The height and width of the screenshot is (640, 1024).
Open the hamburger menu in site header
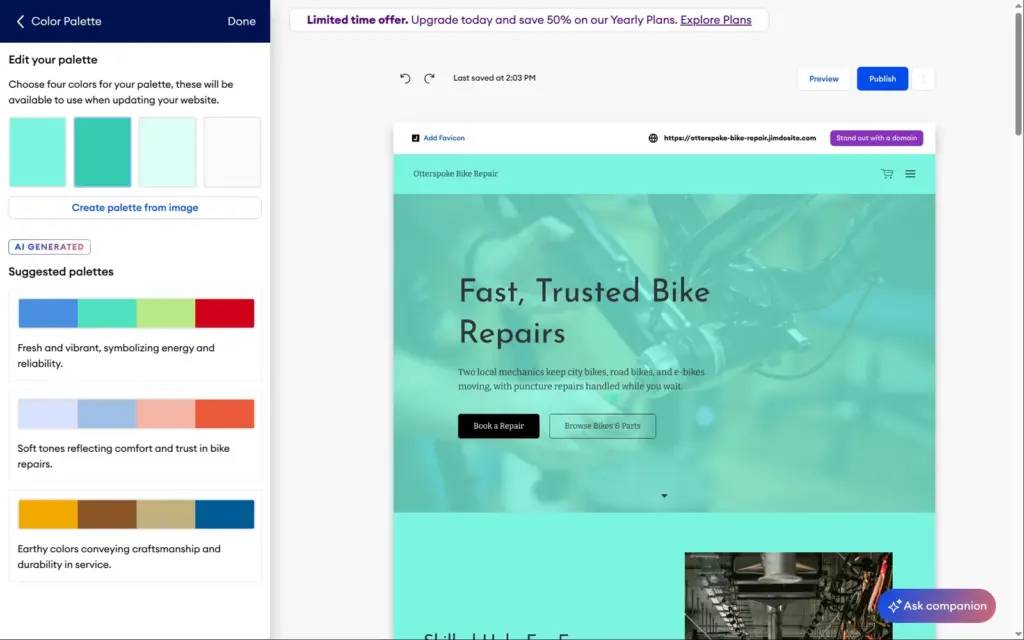coord(910,174)
